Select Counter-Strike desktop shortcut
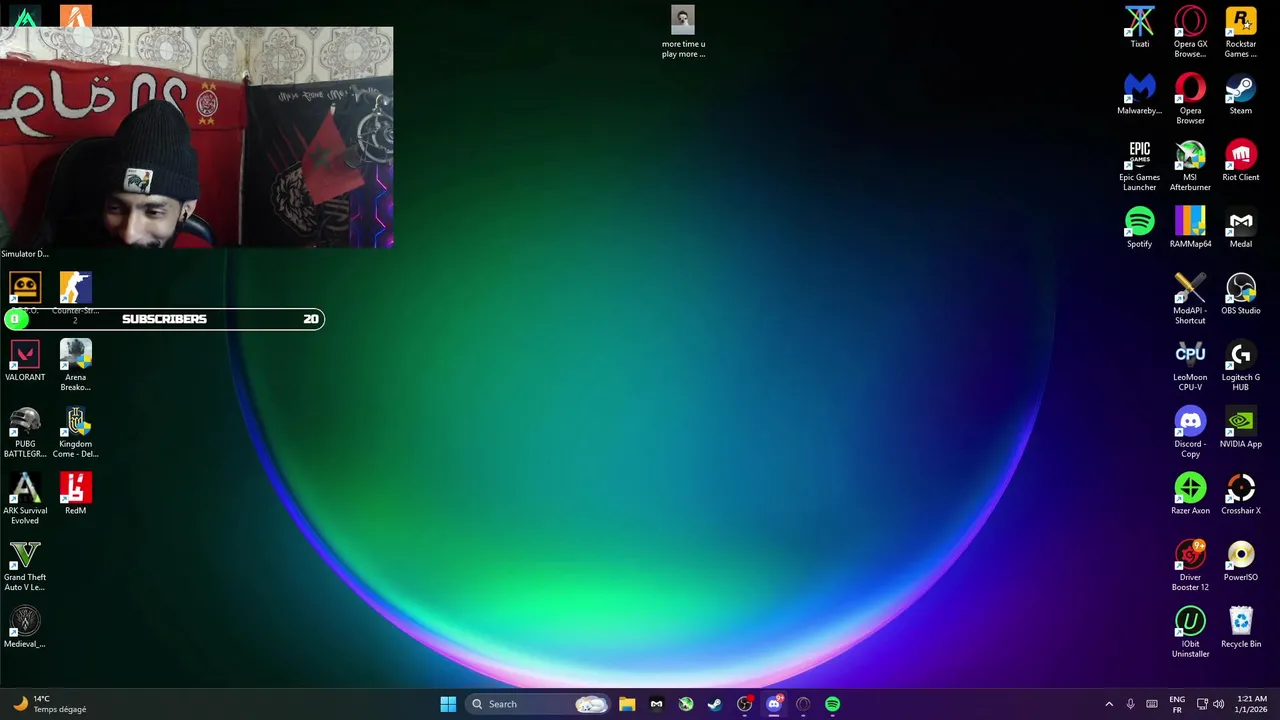 (x=75, y=289)
